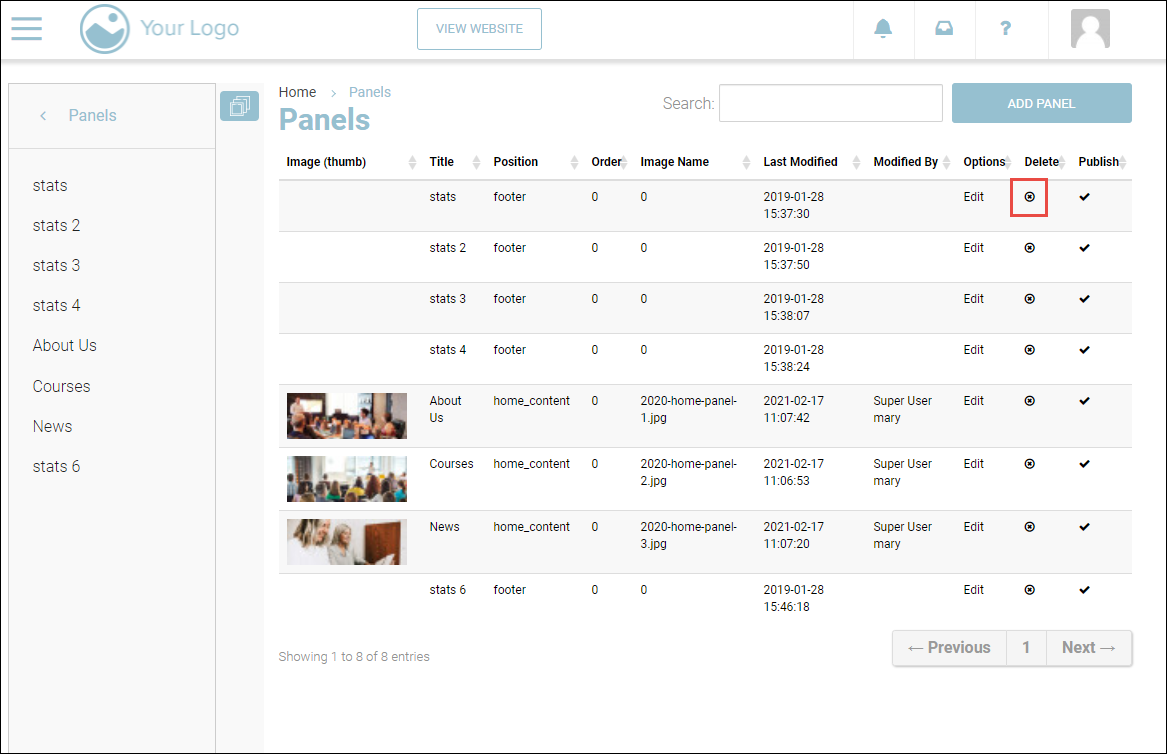Viewport: 1167px width, 754px height.
Task: Click the help question mark icon
Action: tap(1006, 29)
